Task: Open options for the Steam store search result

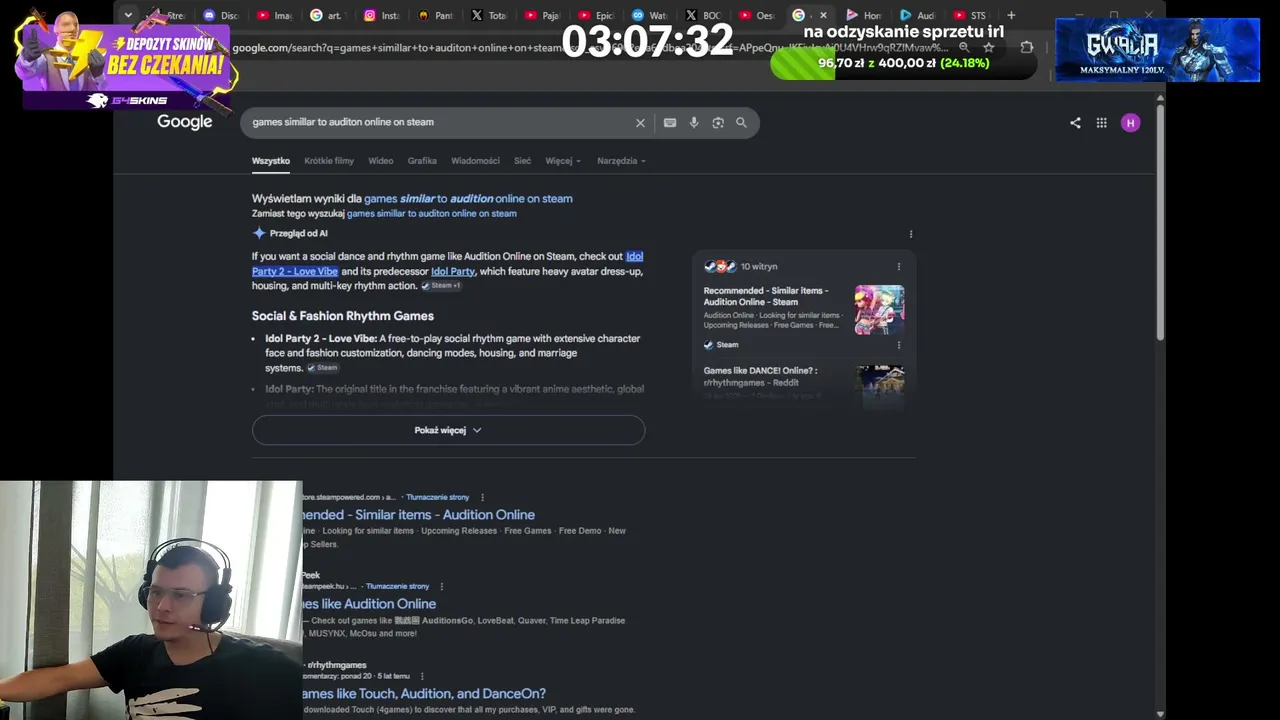Action: pyautogui.click(x=482, y=497)
